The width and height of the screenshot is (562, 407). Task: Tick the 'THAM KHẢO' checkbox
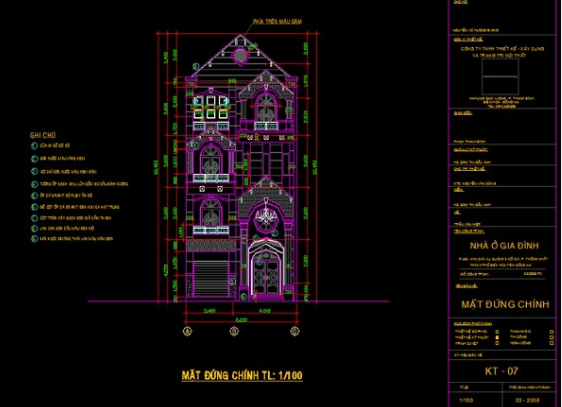tap(552, 332)
